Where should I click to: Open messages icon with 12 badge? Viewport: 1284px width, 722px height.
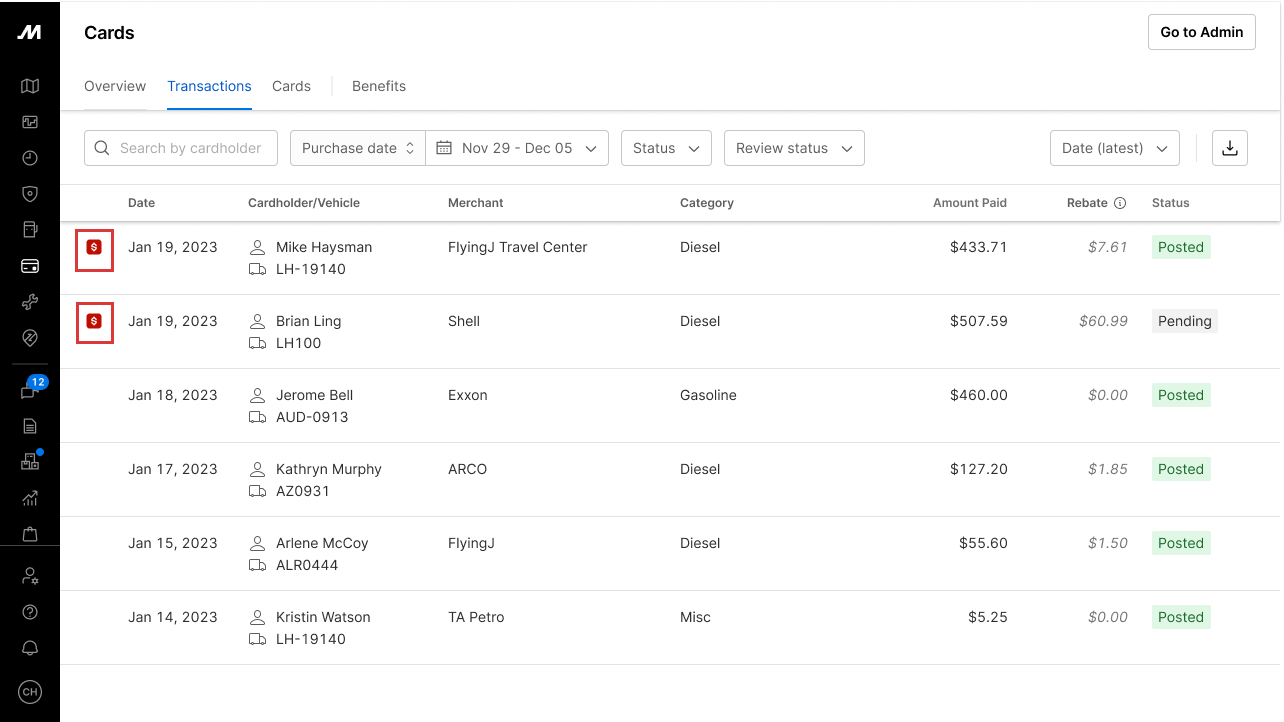[30, 392]
